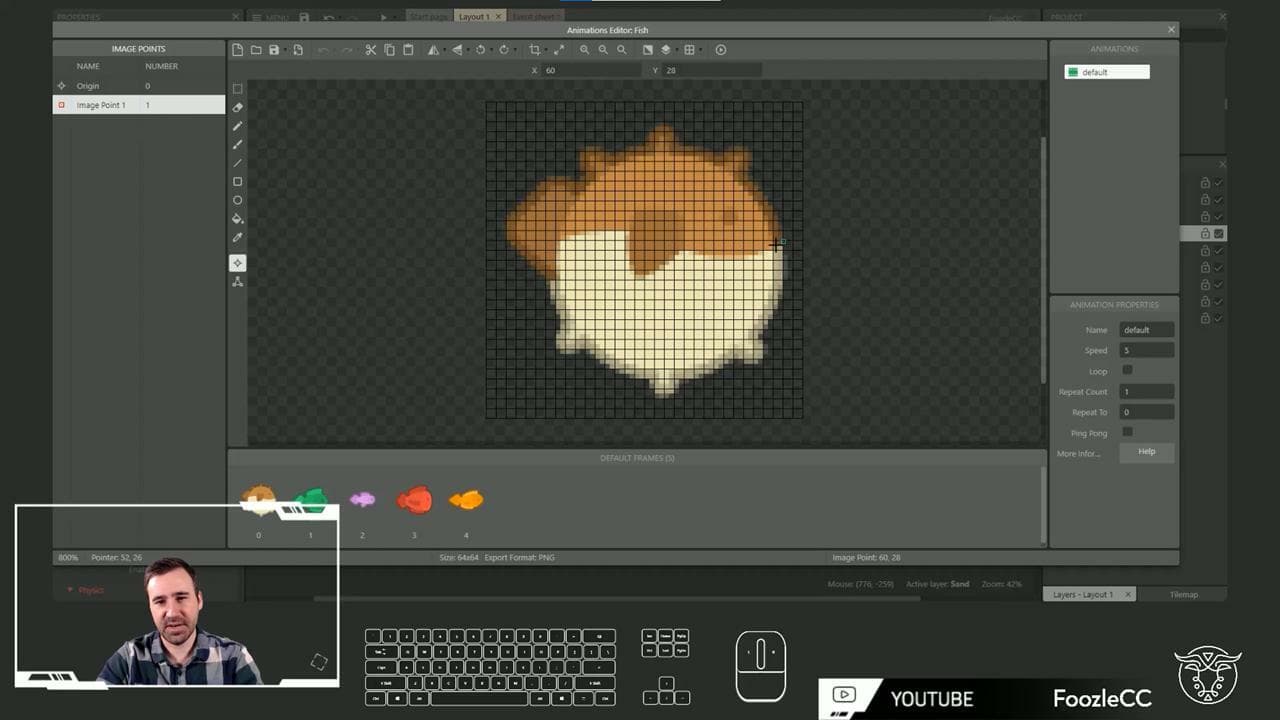Select frame 2 purple fish thumbnail
Screen dimensions: 1280x720
362,499
